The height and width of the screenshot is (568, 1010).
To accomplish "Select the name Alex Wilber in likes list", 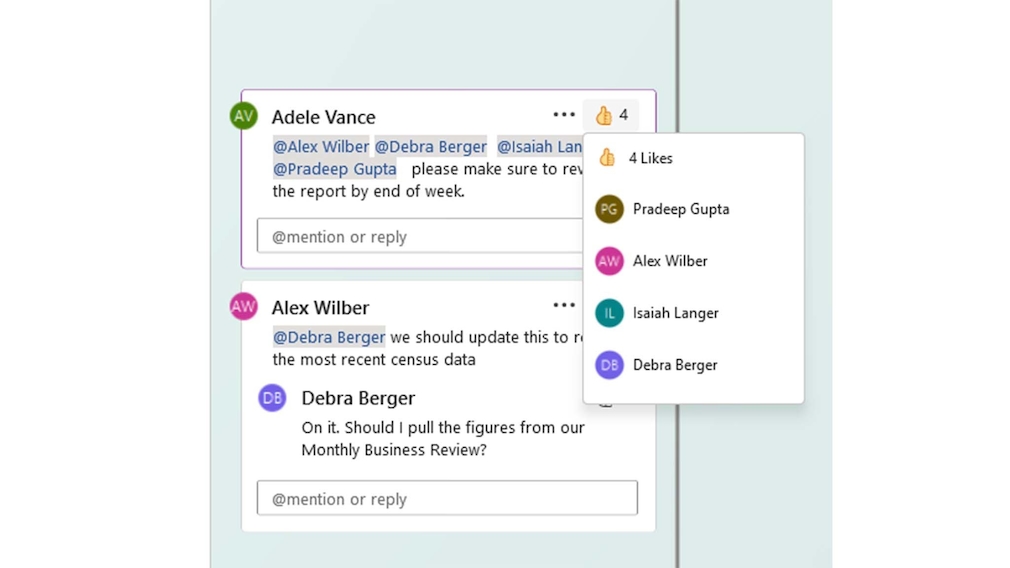I will click(x=670, y=261).
